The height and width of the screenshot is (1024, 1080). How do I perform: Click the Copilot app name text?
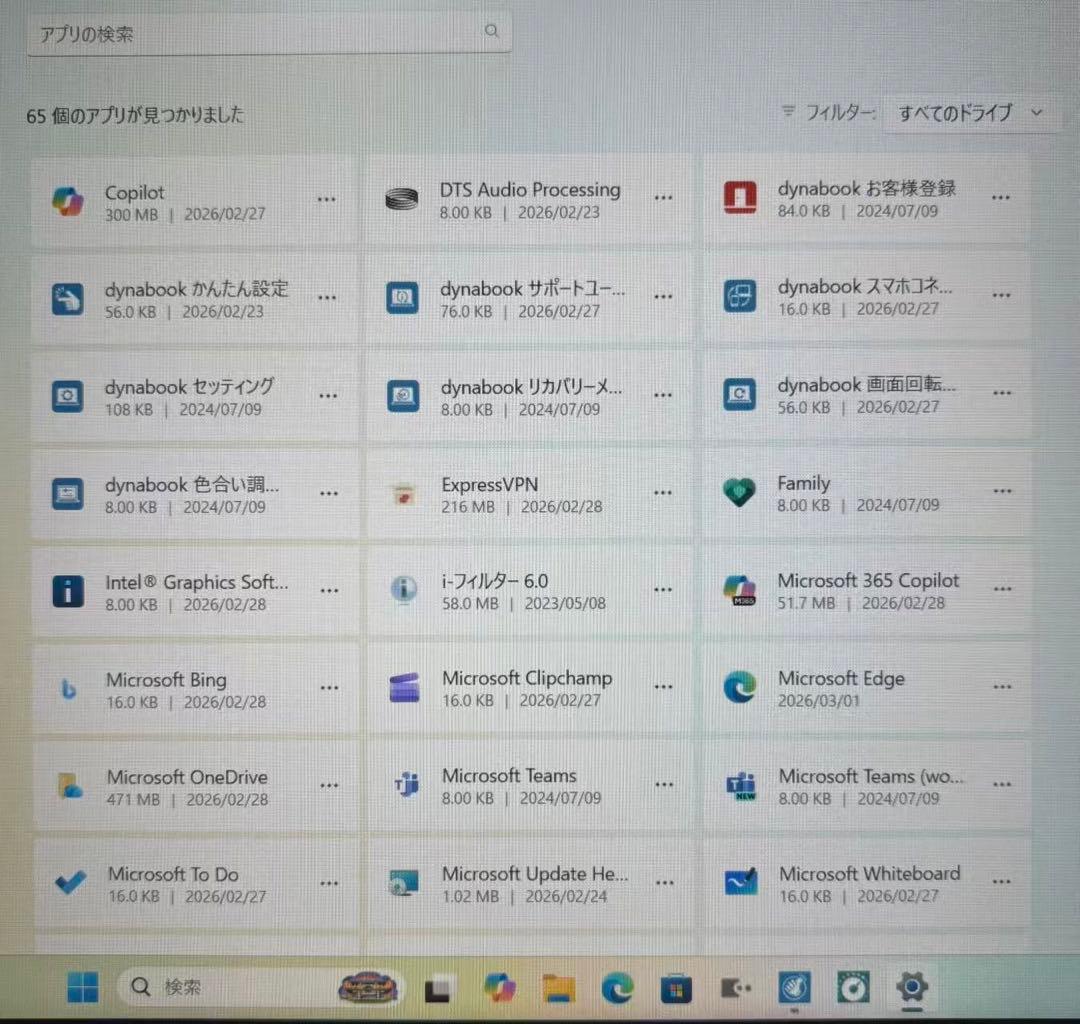(134, 193)
